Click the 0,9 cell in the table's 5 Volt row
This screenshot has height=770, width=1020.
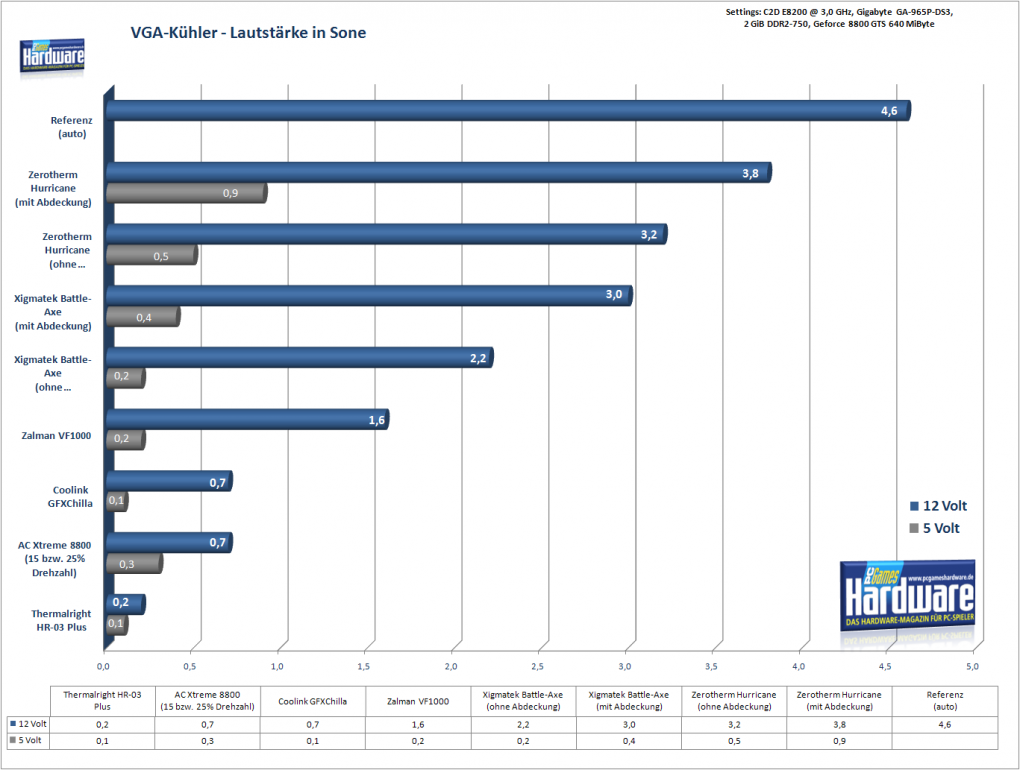point(839,741)
